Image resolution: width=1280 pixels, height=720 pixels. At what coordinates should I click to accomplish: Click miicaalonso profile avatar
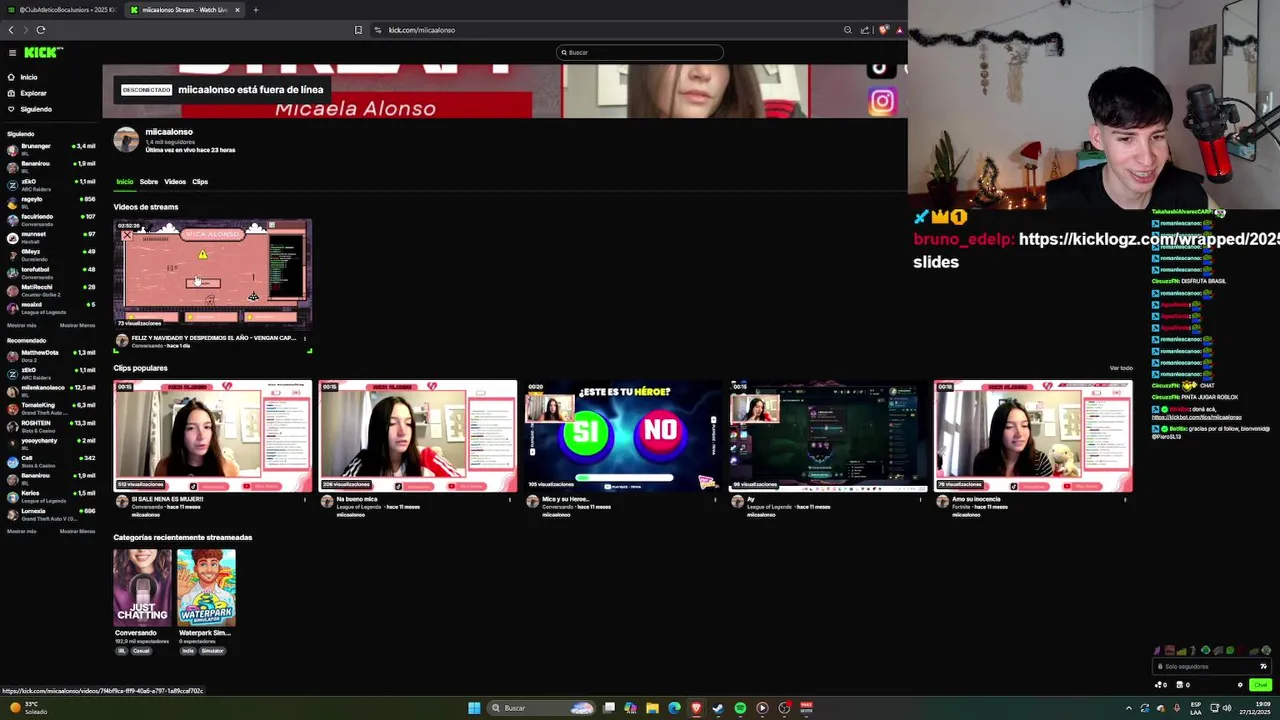[x=126, y=140]
